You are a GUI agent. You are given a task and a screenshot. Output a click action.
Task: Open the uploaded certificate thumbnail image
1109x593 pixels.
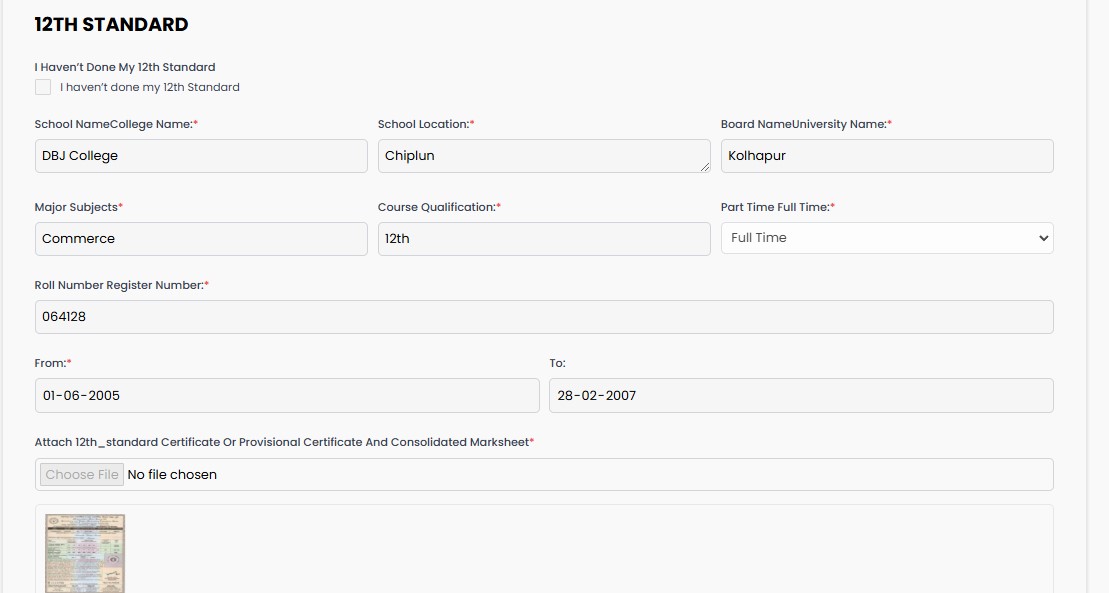point(85,553)
